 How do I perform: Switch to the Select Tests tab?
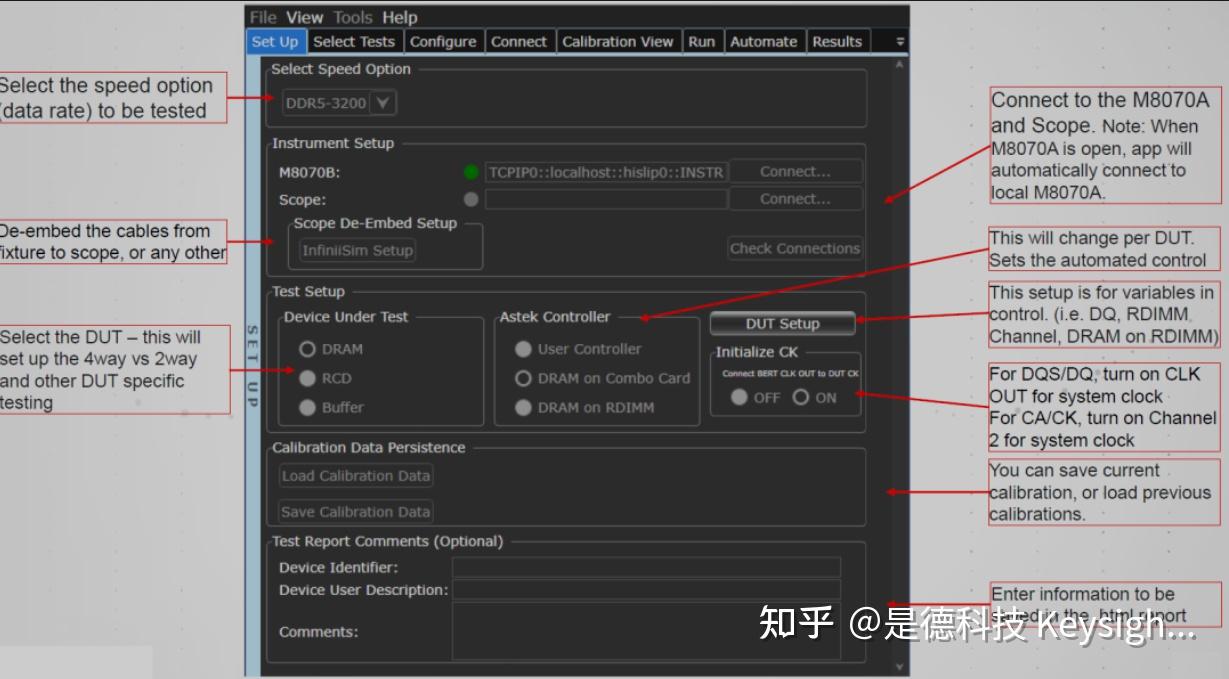pyautogui.click(x=355, y=41)
